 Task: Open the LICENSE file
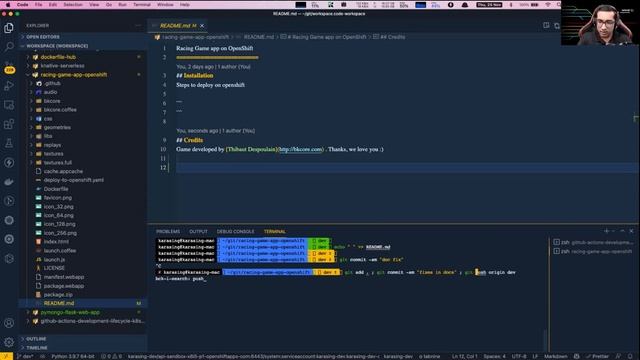pos(54,268)
